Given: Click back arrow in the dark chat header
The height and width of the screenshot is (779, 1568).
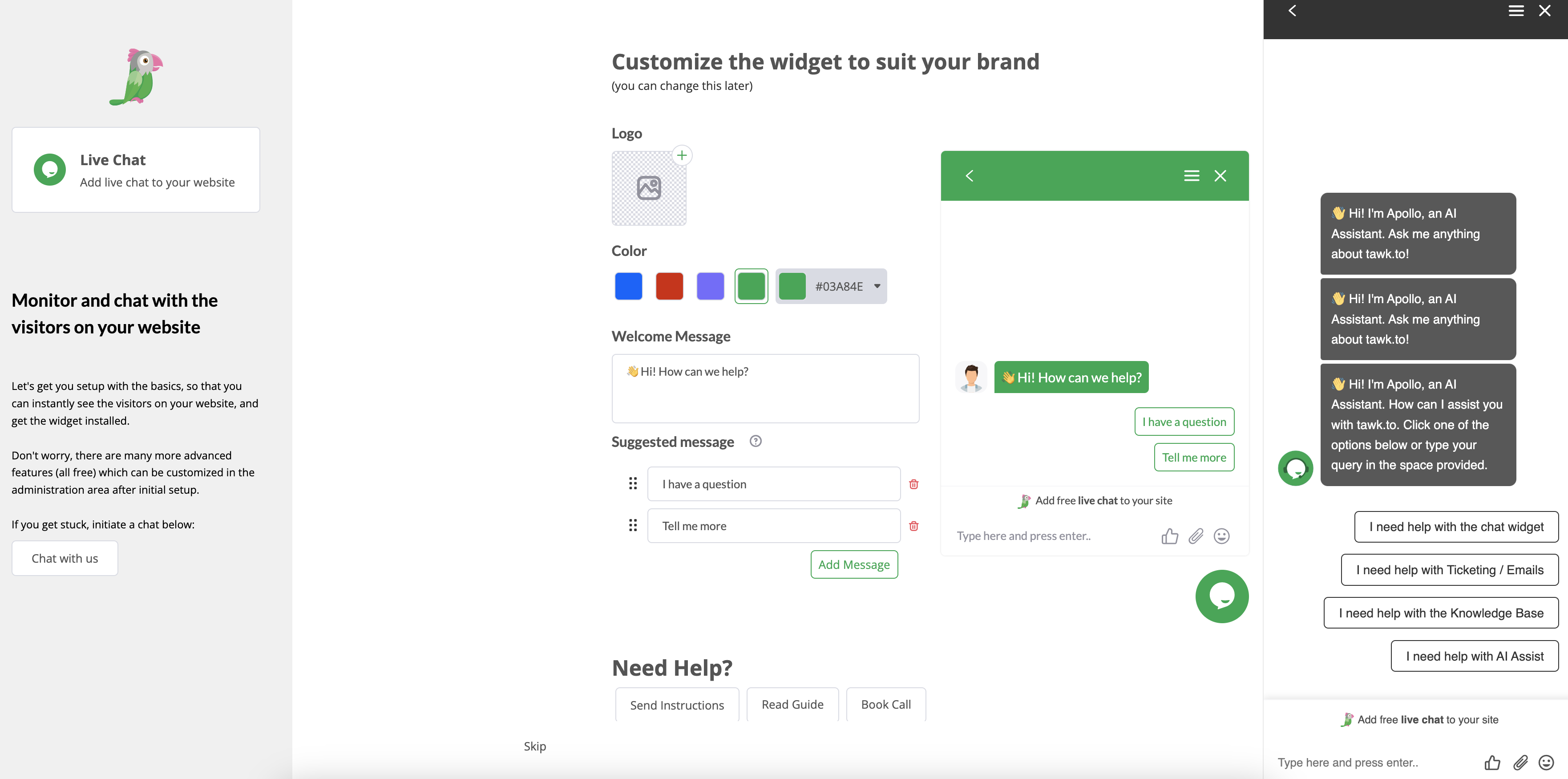Looking at the screenshot, I should (1292, 11).
